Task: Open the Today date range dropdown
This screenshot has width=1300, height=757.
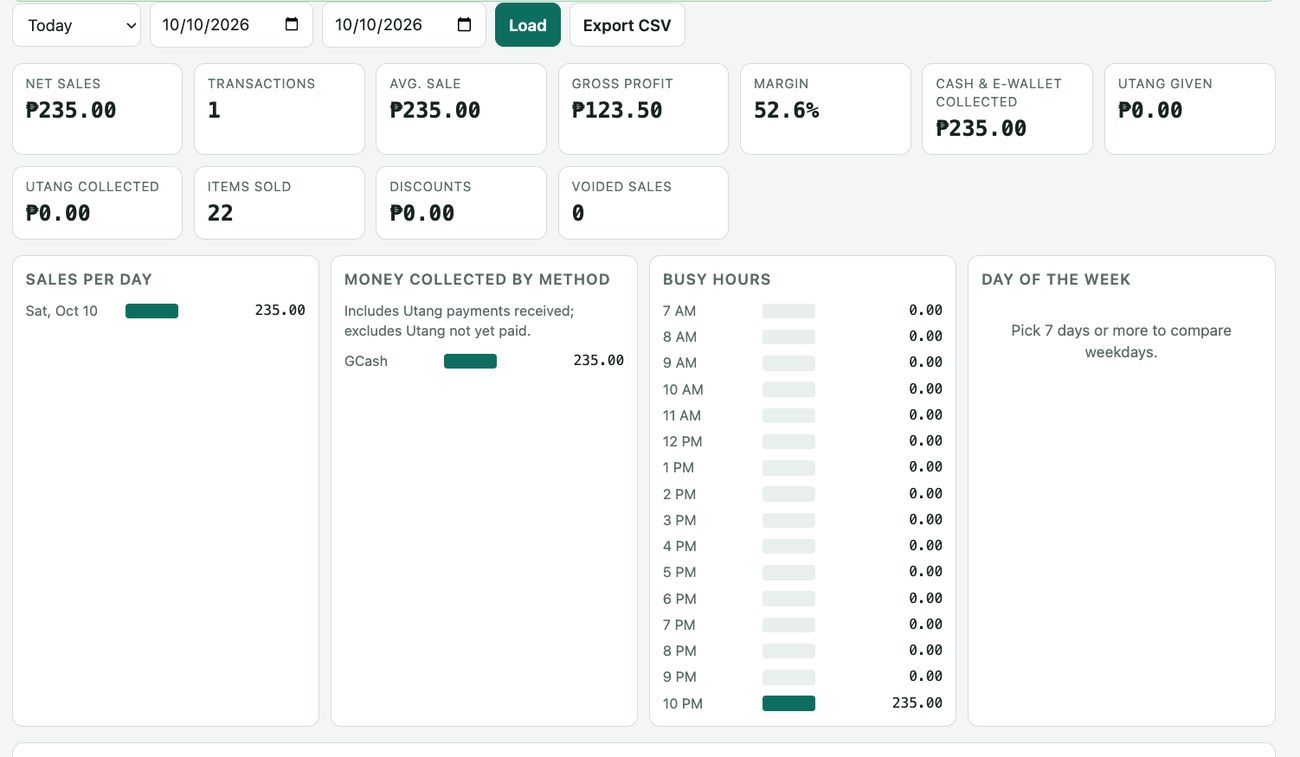Action: tap(77, 25)
